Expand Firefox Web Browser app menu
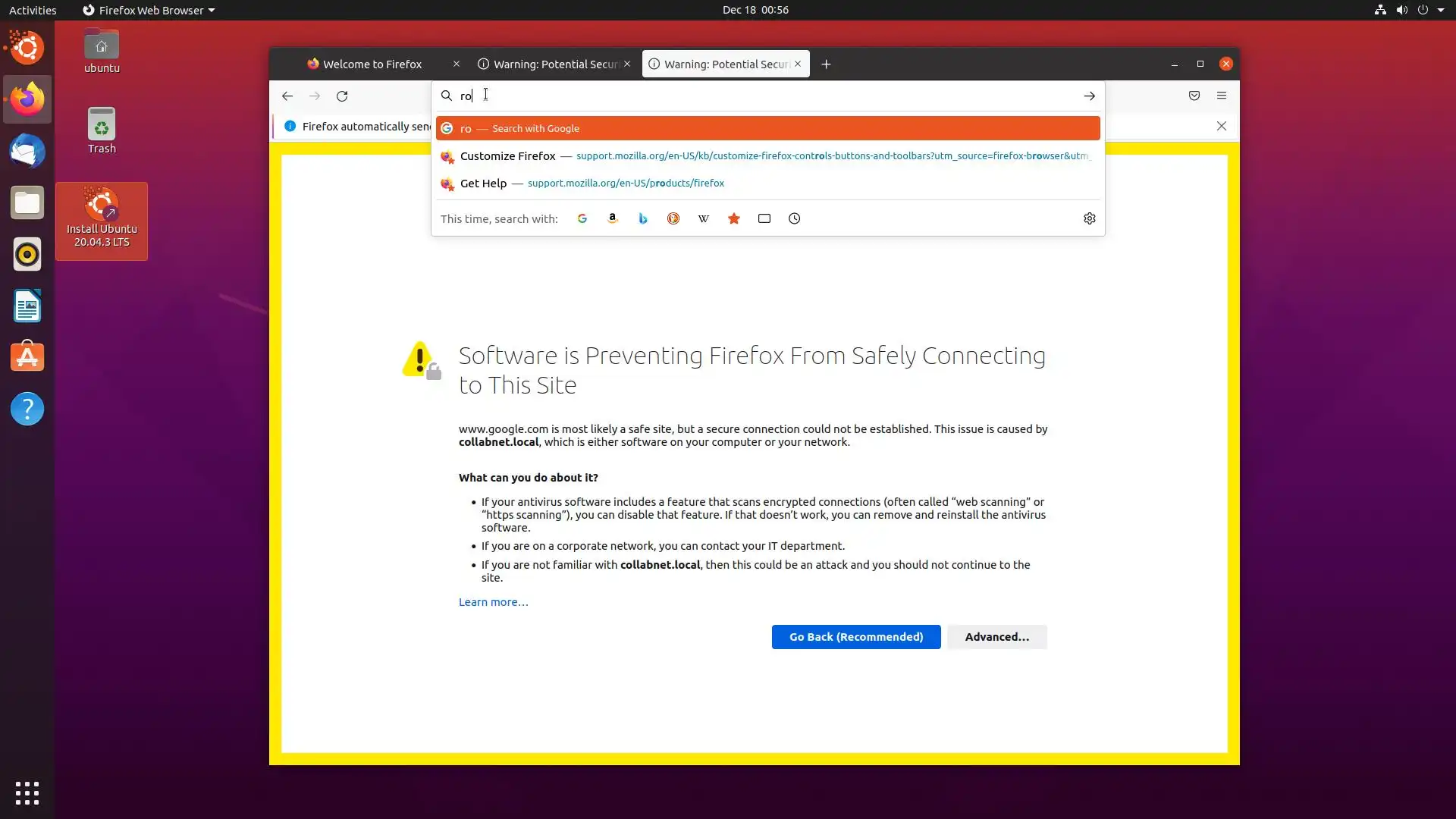This screenshot has height=819, width=1456. pyautogui.click(x=149, y=10)
